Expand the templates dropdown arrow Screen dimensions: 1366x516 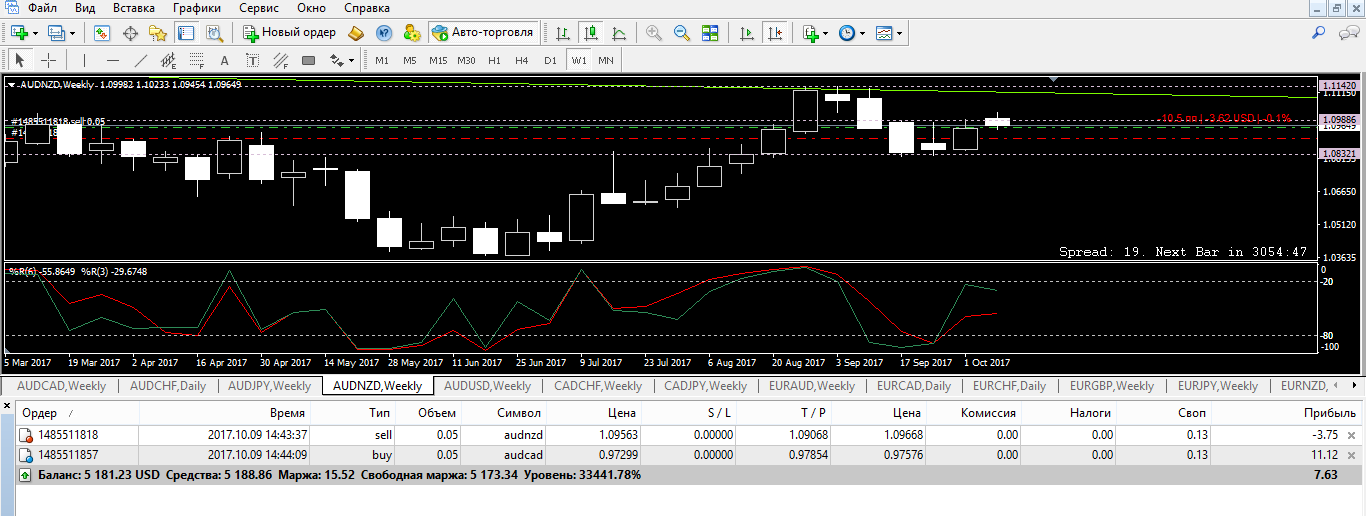(899, 33)
